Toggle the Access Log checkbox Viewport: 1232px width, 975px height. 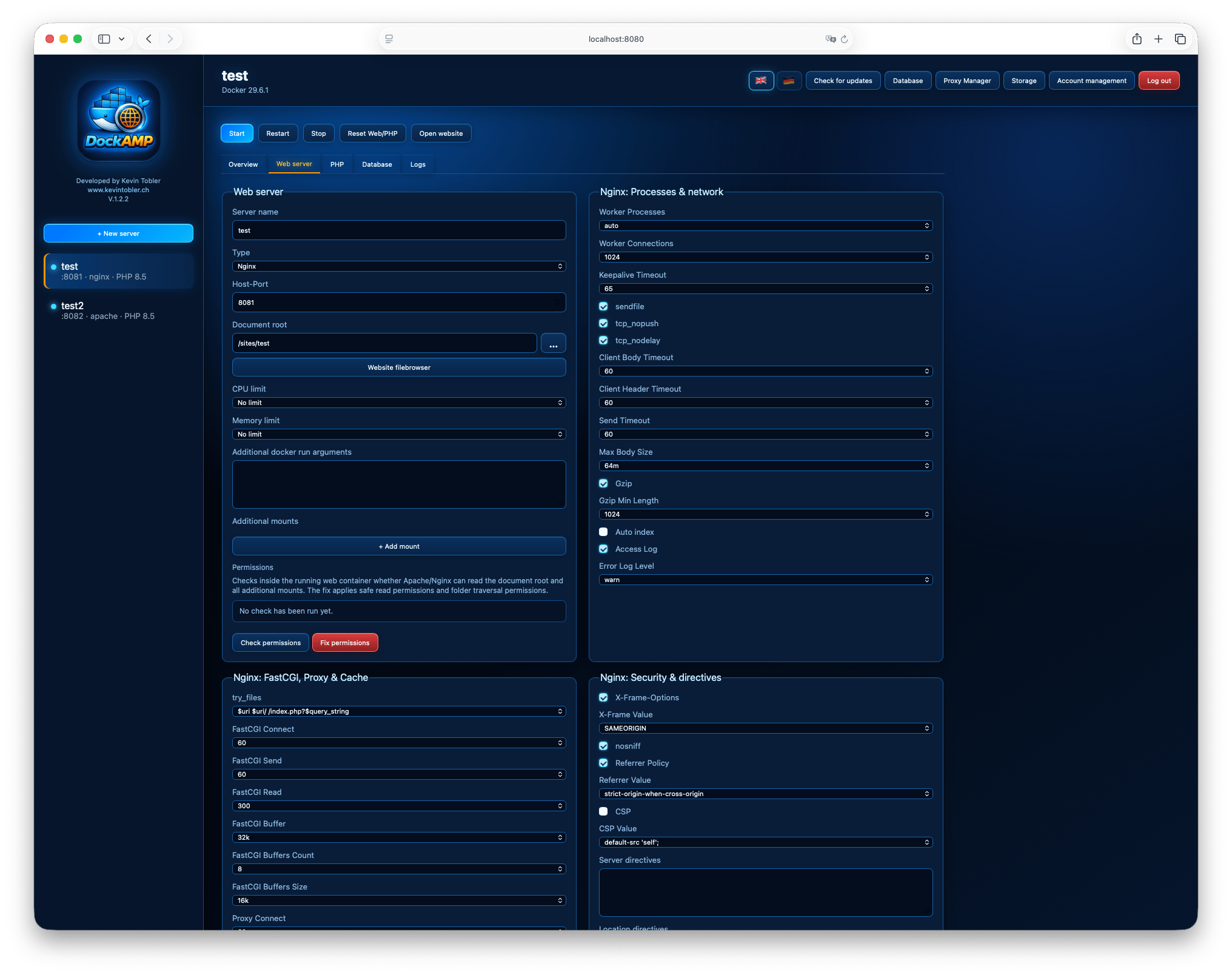603,549
